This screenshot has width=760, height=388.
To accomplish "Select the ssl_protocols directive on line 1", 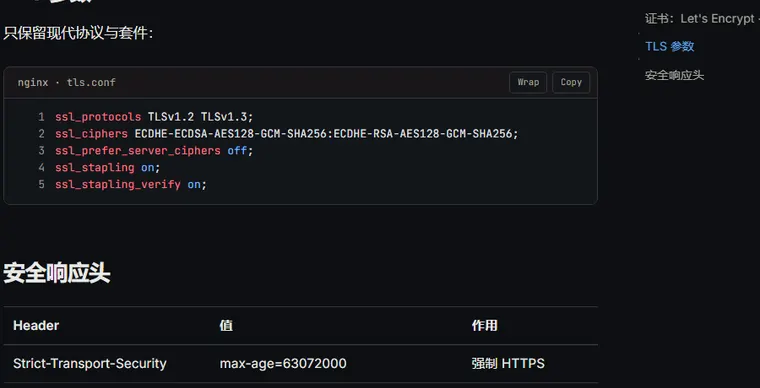I will pyautogui.click(x=98, y=117).
